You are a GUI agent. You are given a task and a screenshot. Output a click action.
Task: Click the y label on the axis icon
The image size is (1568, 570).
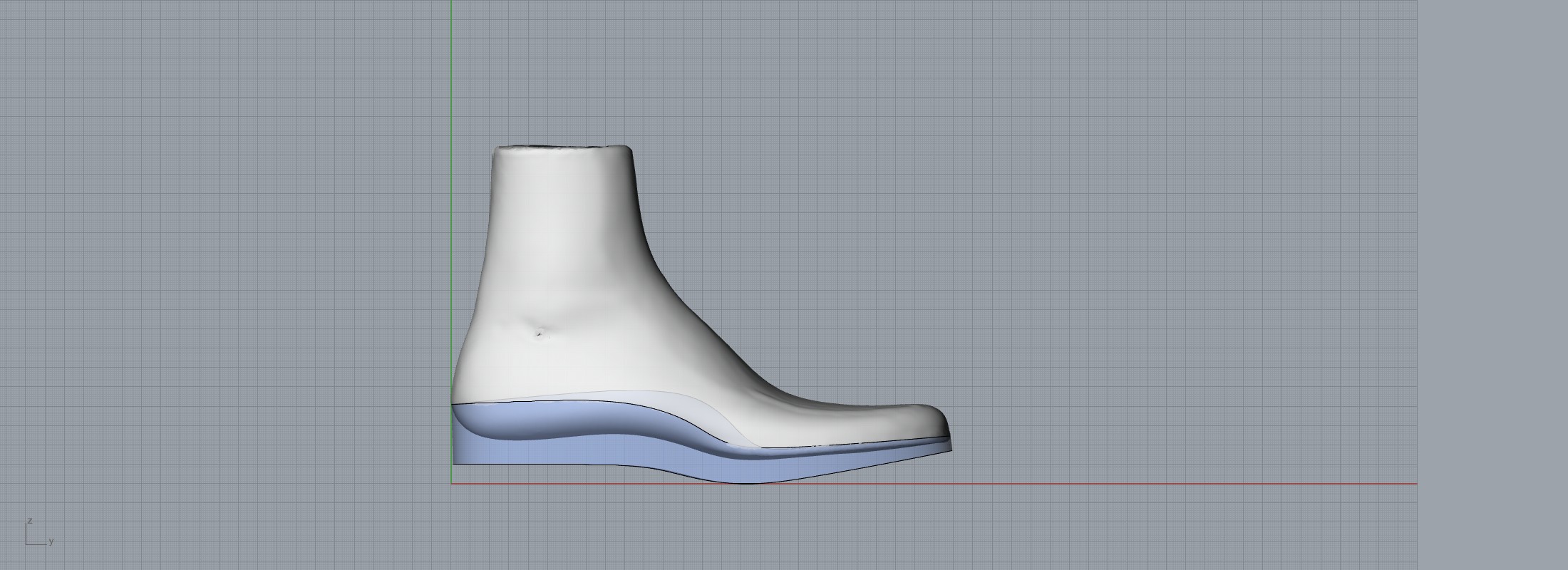[51, 541]
